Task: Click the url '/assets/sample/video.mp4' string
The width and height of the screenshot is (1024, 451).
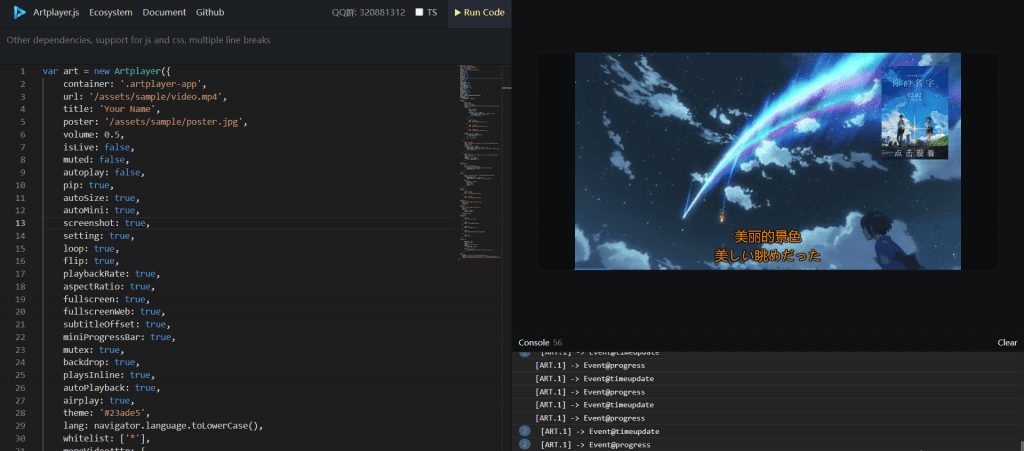Action: [x=156, y=97]
